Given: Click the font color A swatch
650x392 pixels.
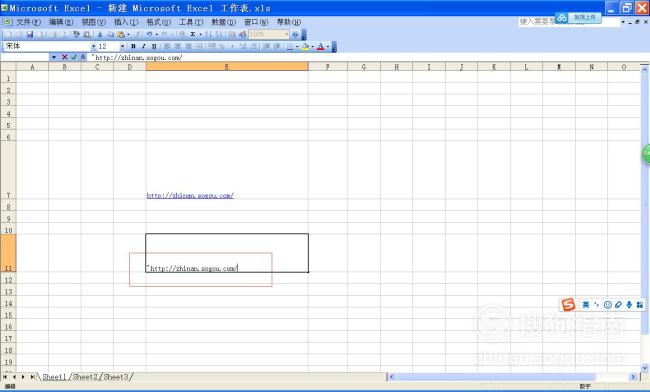Looking at the screenshot, I should click(320, 47).
